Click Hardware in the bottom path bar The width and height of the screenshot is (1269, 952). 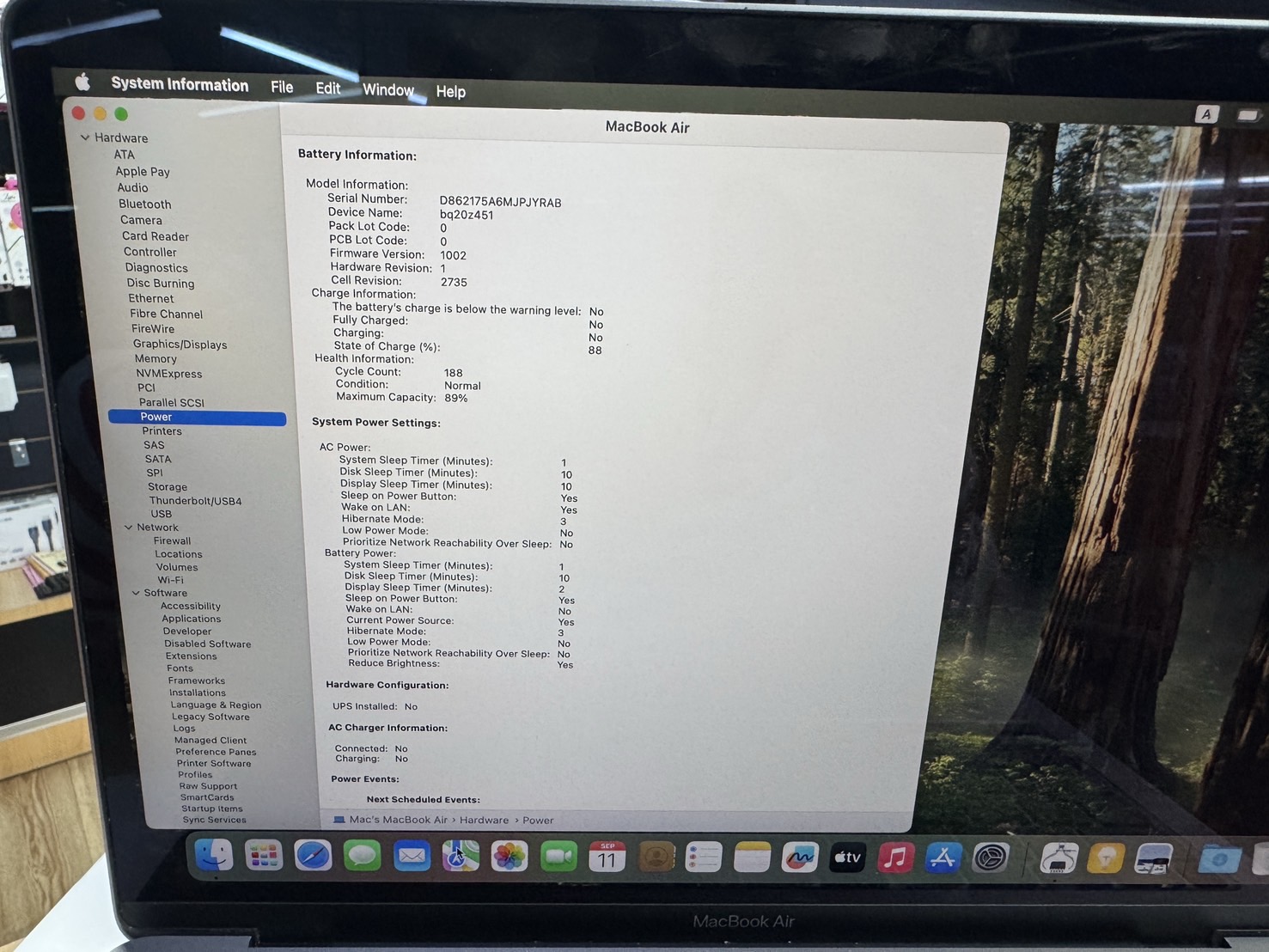tap(484, 820)
